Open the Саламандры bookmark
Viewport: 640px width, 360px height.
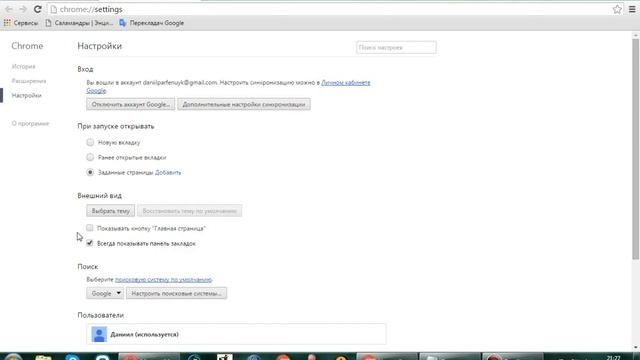click(x=79, y=23)
